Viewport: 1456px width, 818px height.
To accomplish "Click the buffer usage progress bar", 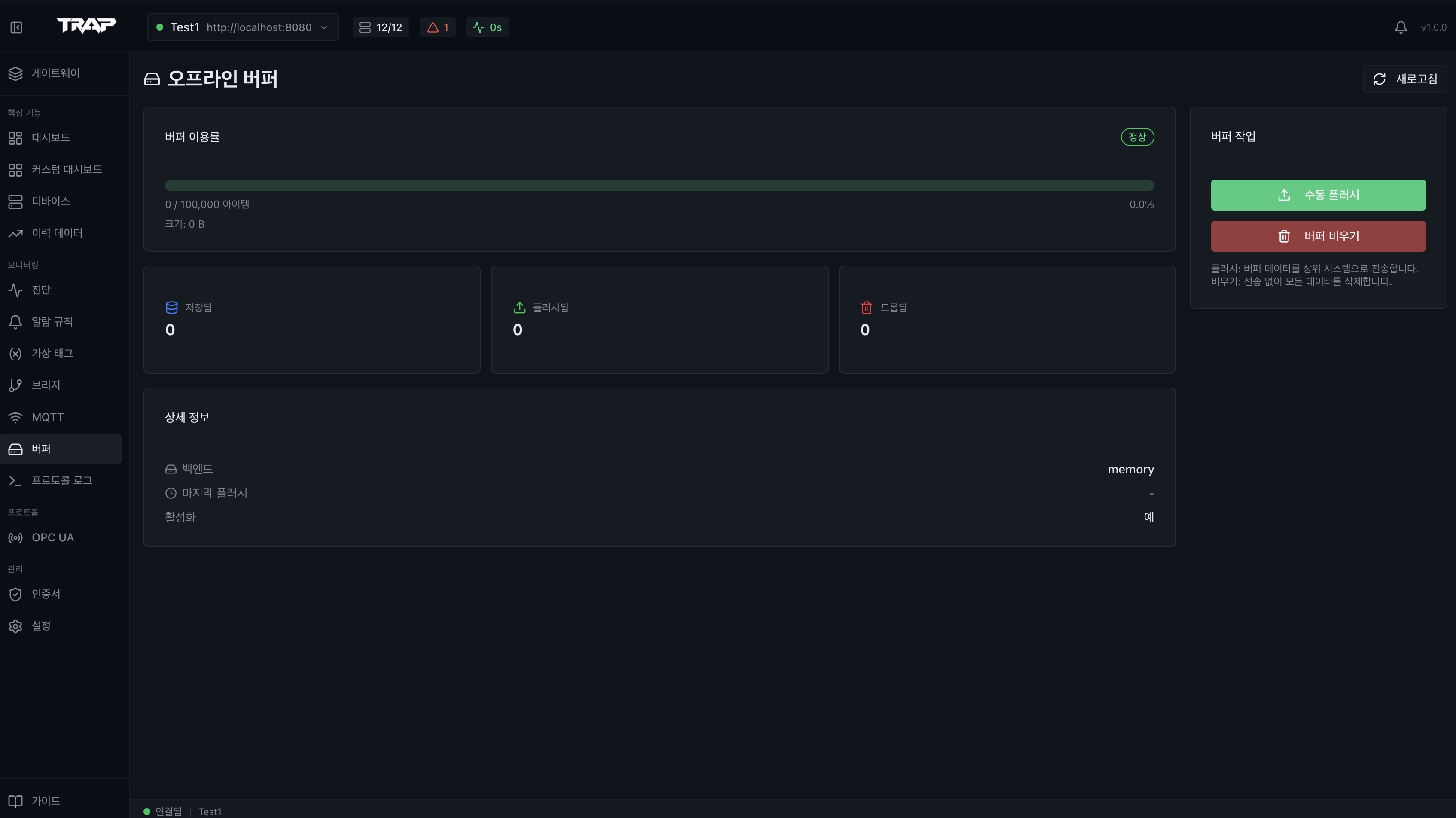I will point(659,186).
